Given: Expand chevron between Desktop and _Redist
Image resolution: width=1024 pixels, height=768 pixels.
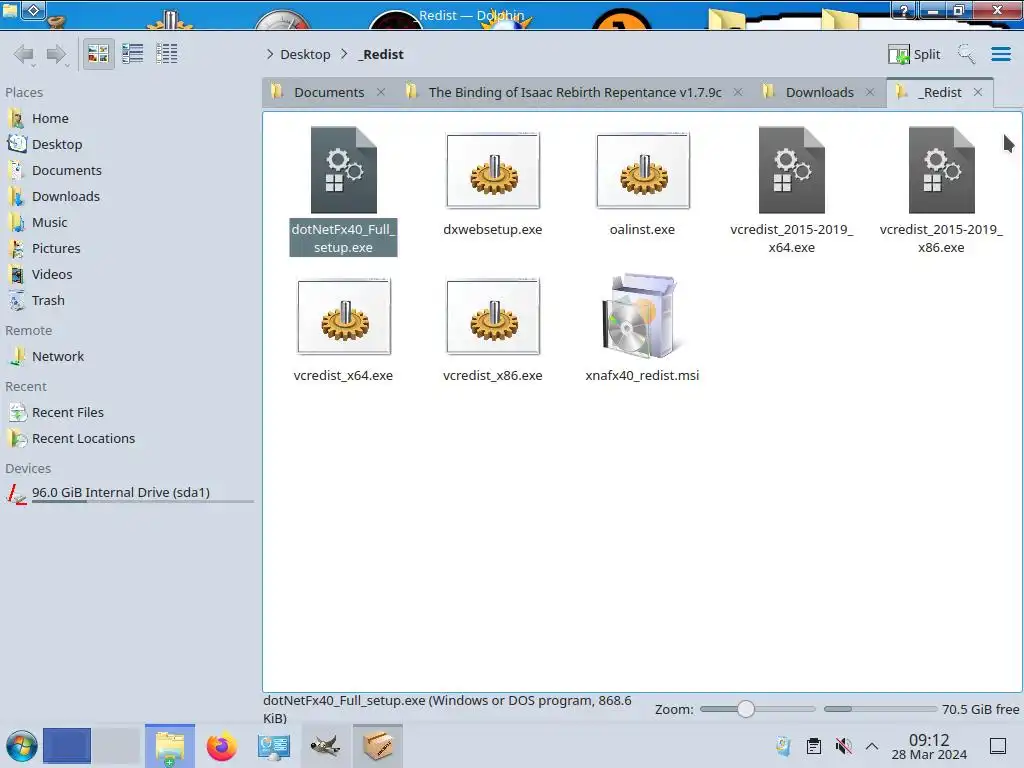Looking at the screenshot, I should tap(344, 54).
